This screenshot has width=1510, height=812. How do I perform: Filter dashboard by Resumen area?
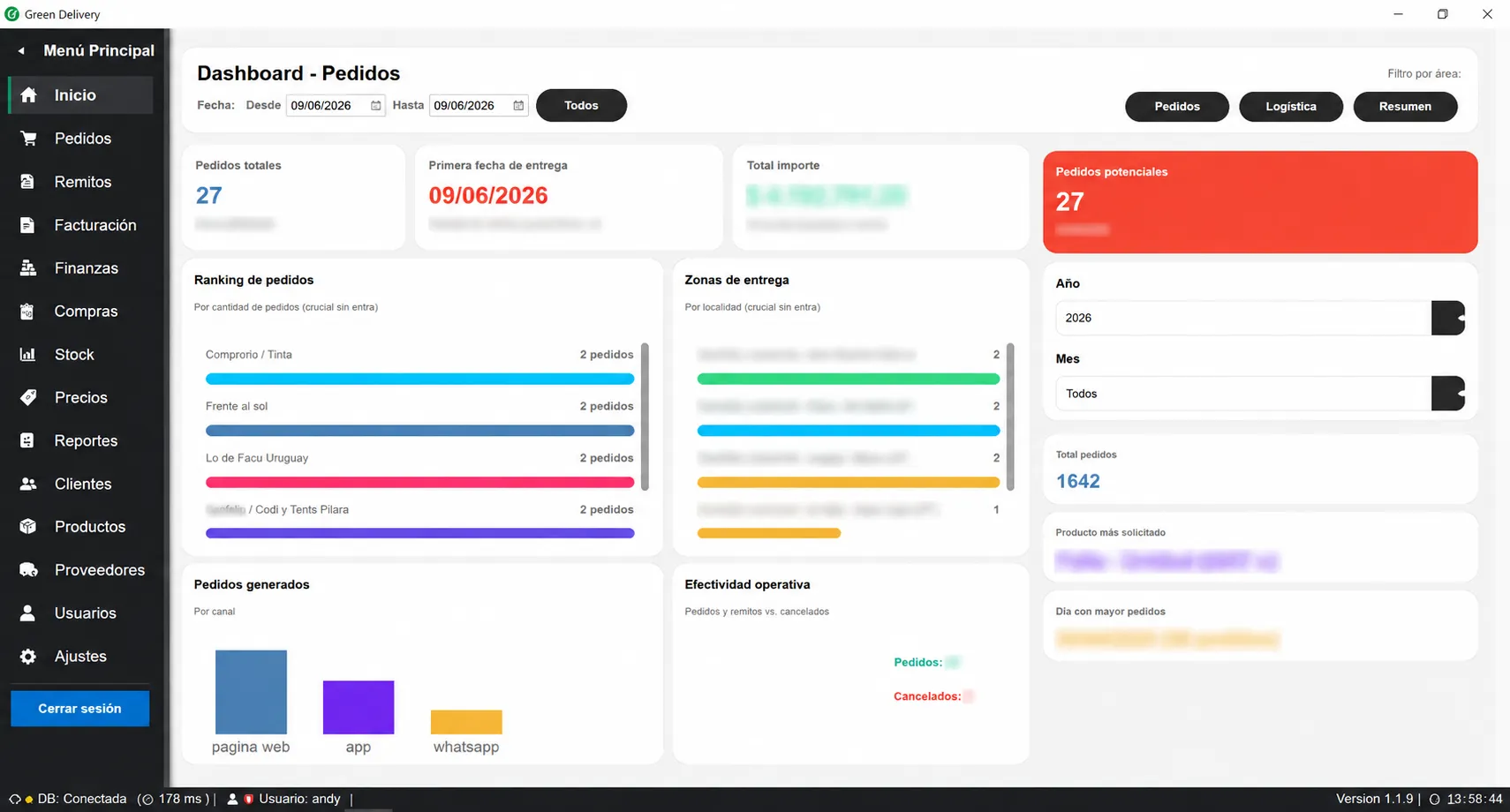pos(1405,107)
